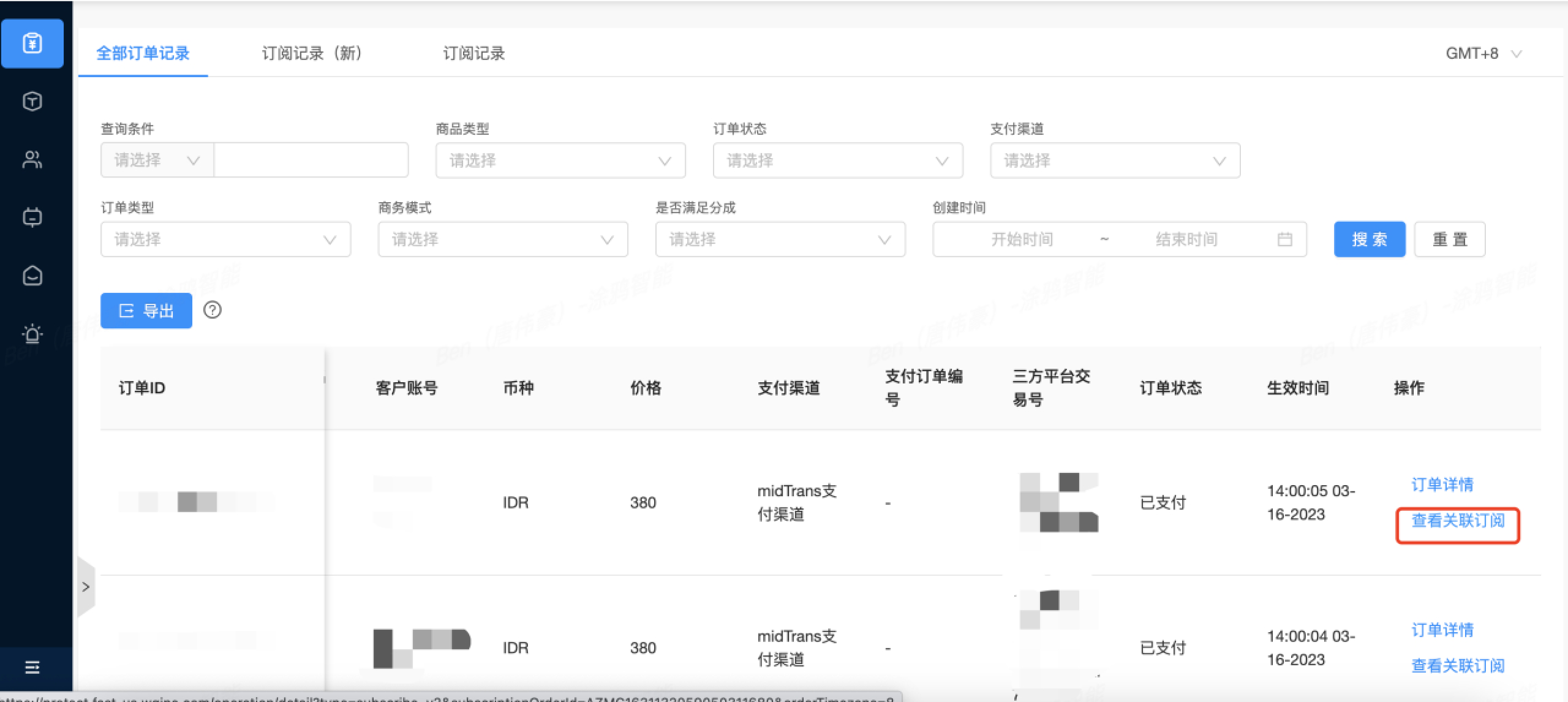Viewport: 1568px width, 702px height.
Task: Open the product box sidebar icon
Action: [32, 101]
